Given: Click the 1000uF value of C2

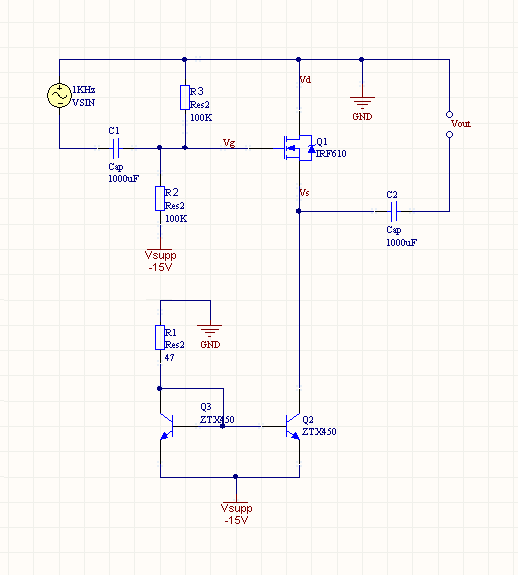Looking at the screenshot, I should [x=401, y=242].
